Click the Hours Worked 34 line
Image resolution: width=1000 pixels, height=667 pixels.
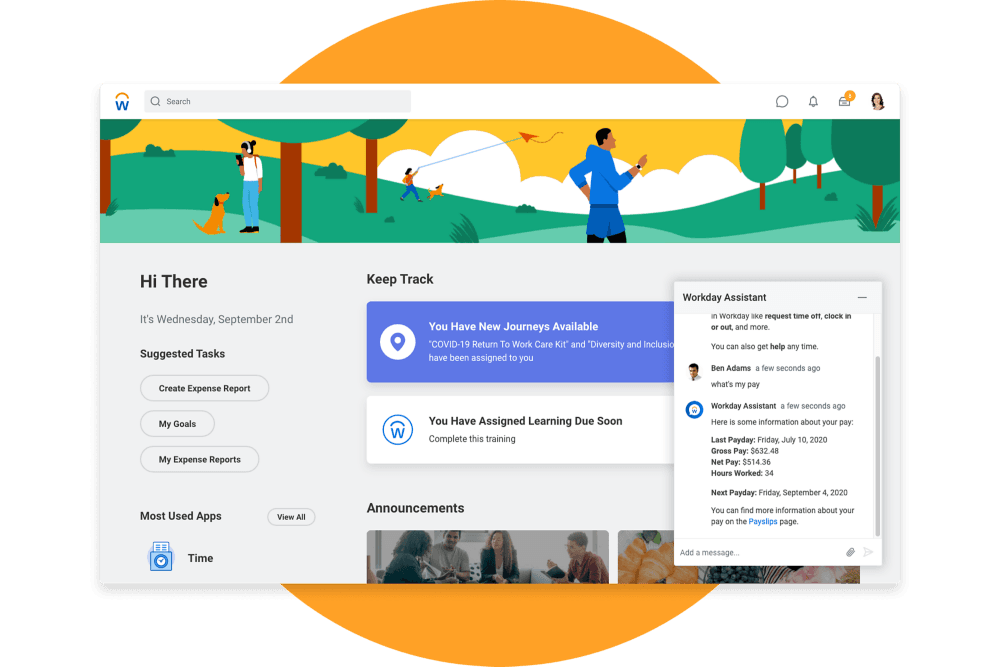click(x=742, y=474)
